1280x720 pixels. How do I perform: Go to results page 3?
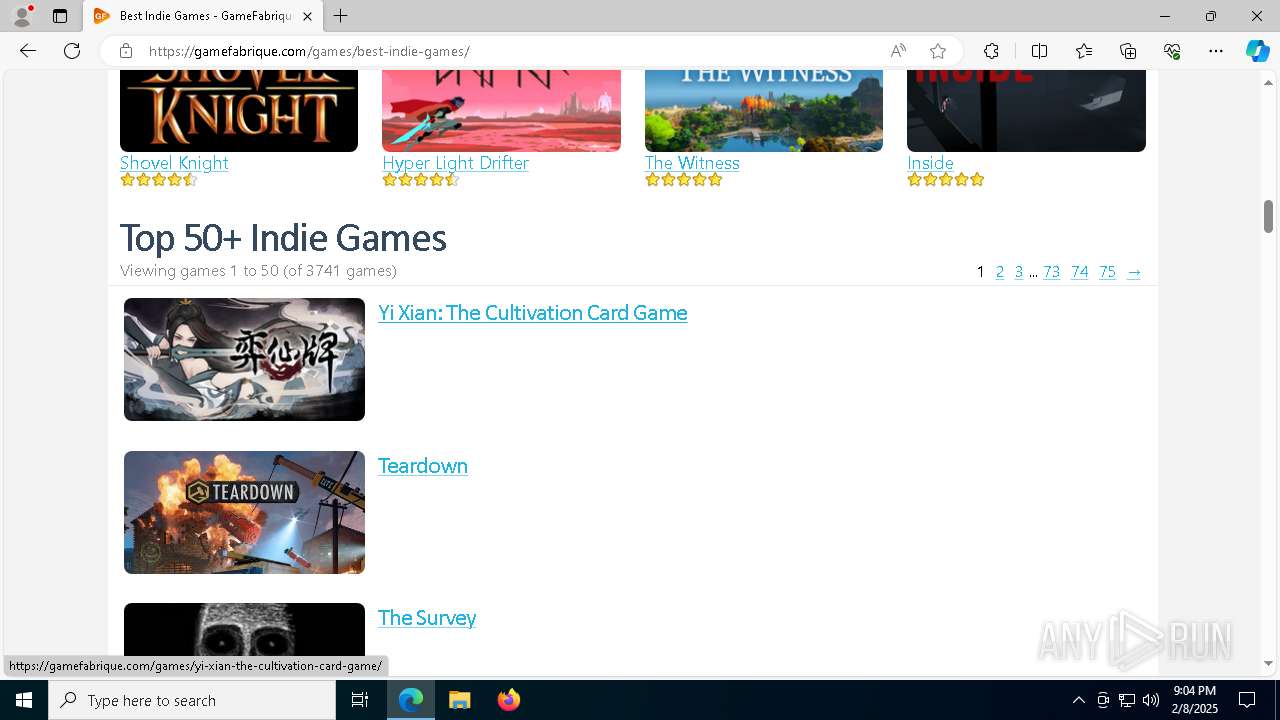pos(1018,272)
